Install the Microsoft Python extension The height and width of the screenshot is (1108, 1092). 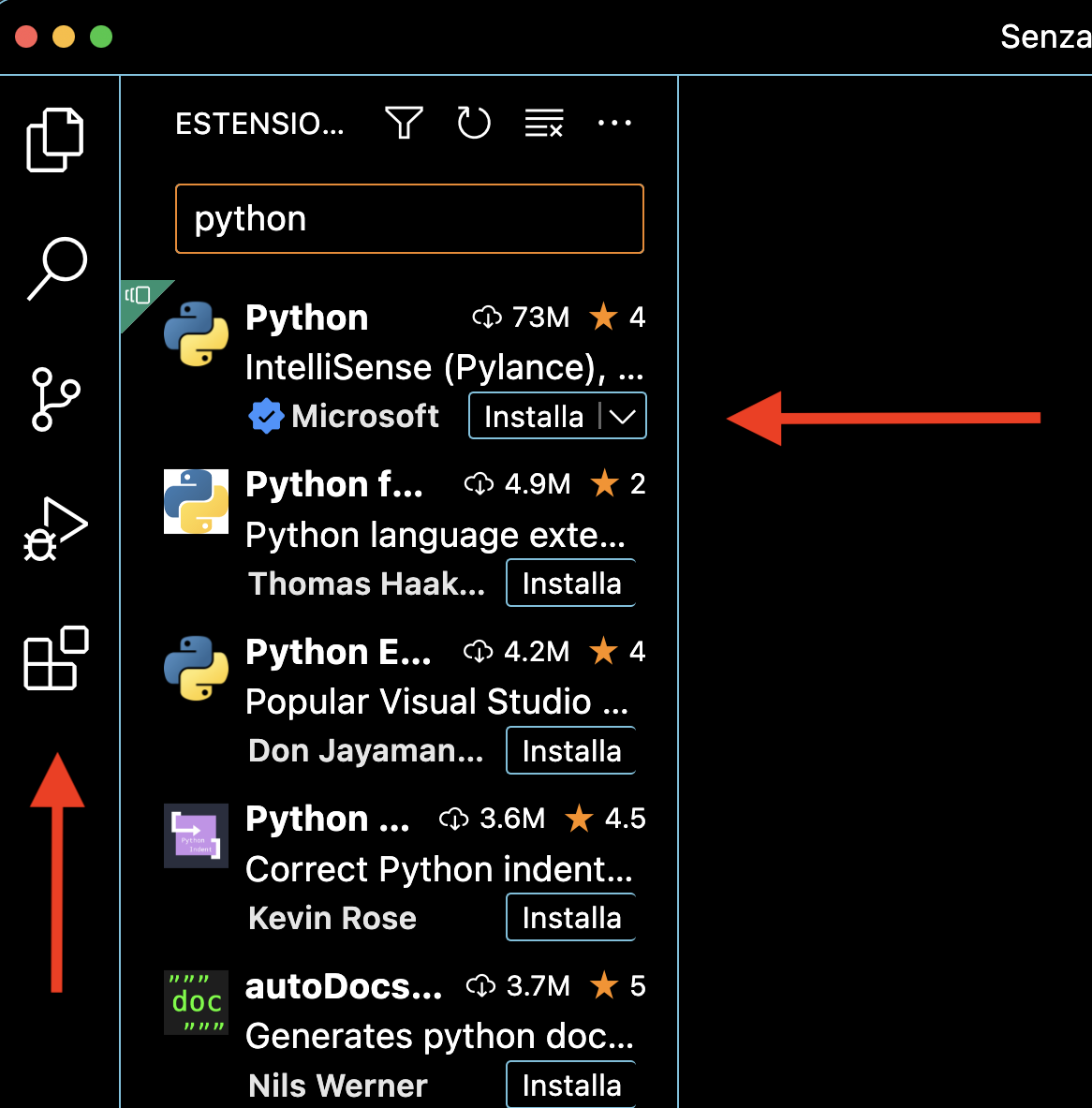coord(534,417)
